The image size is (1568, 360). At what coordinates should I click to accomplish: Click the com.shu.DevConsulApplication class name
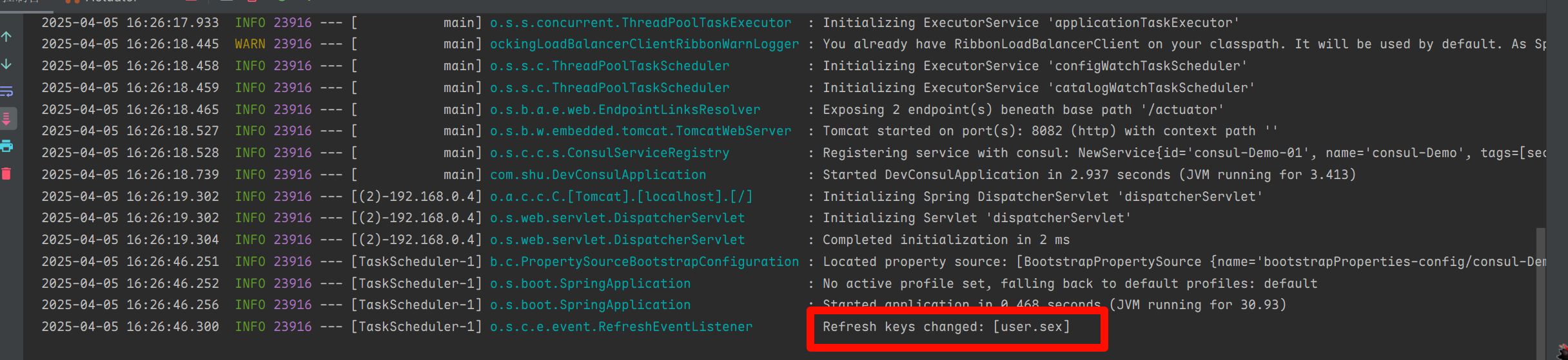[598, 175]
